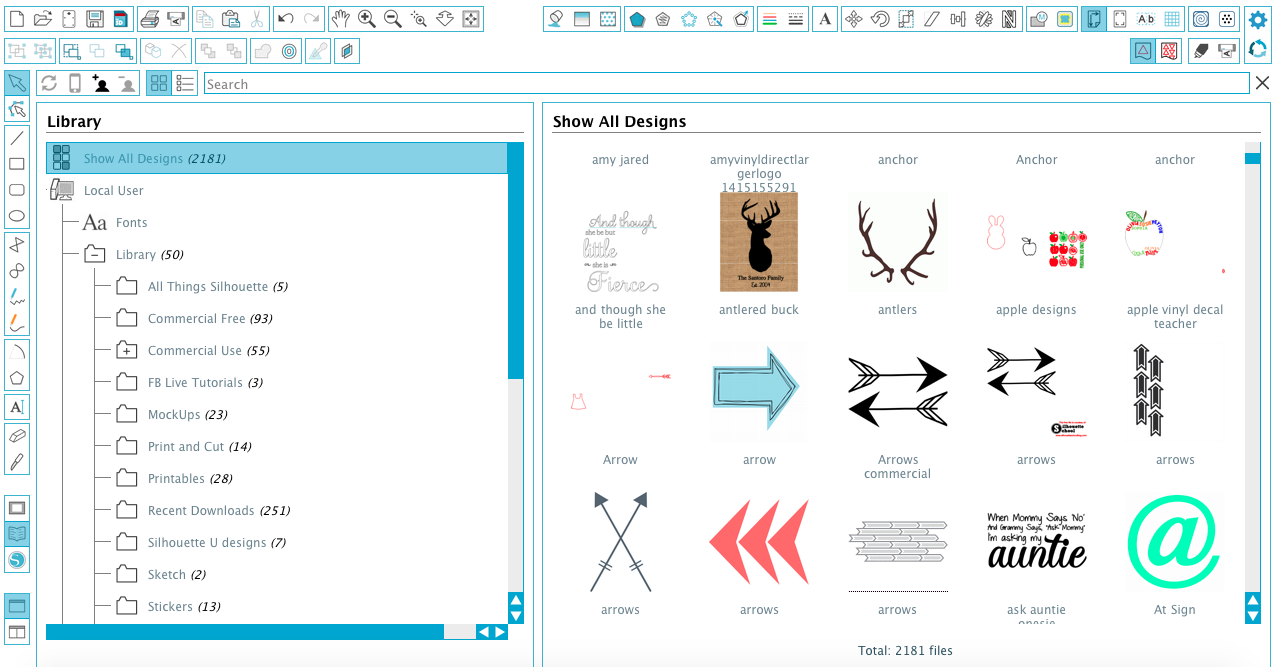The image size is (1278, 667).
Task: Collapse the Local User tree
Action: point(60,190)
